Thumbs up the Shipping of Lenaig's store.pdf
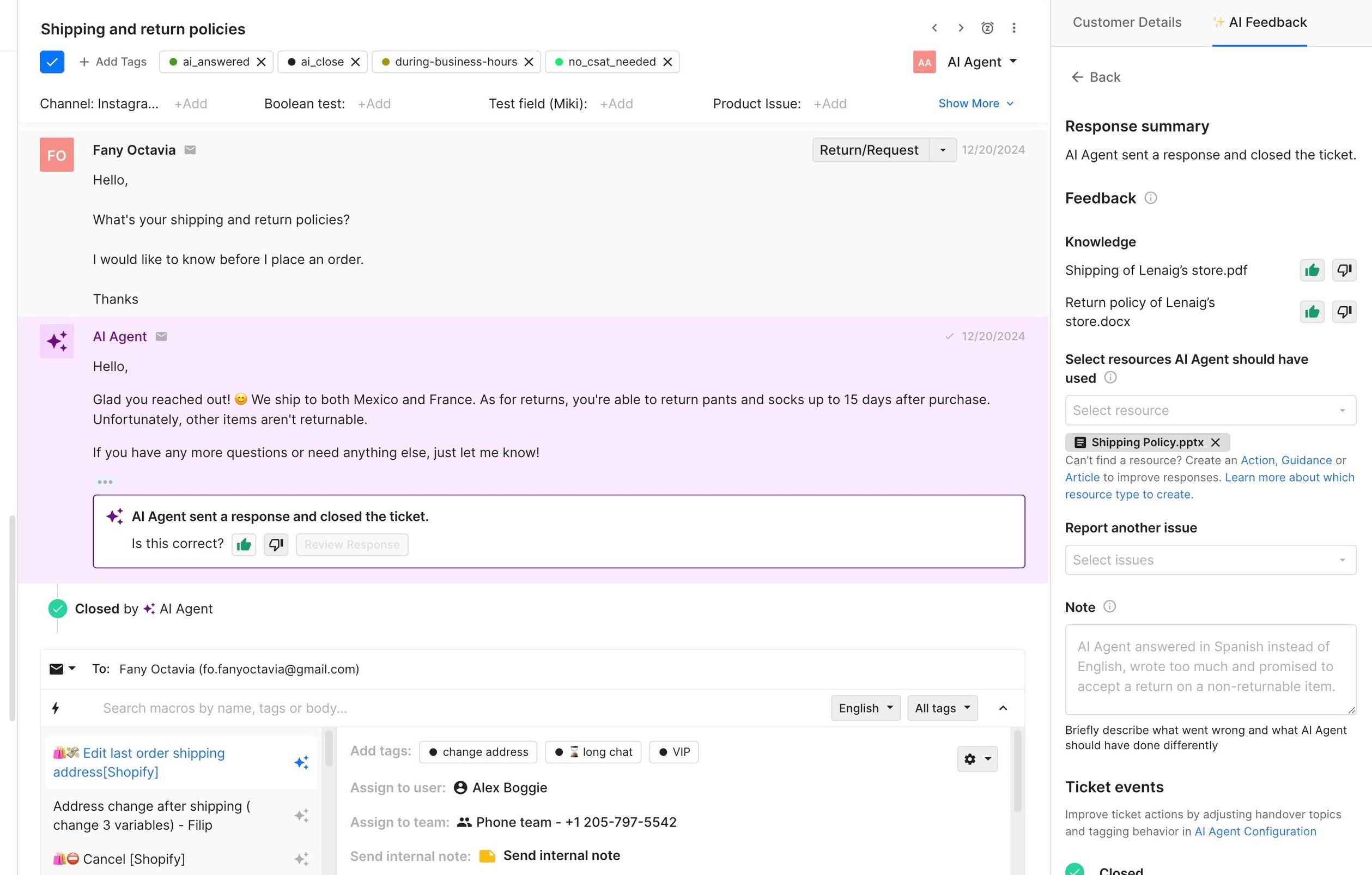Screen dimensions: 1372x875 pos(1312,270)
